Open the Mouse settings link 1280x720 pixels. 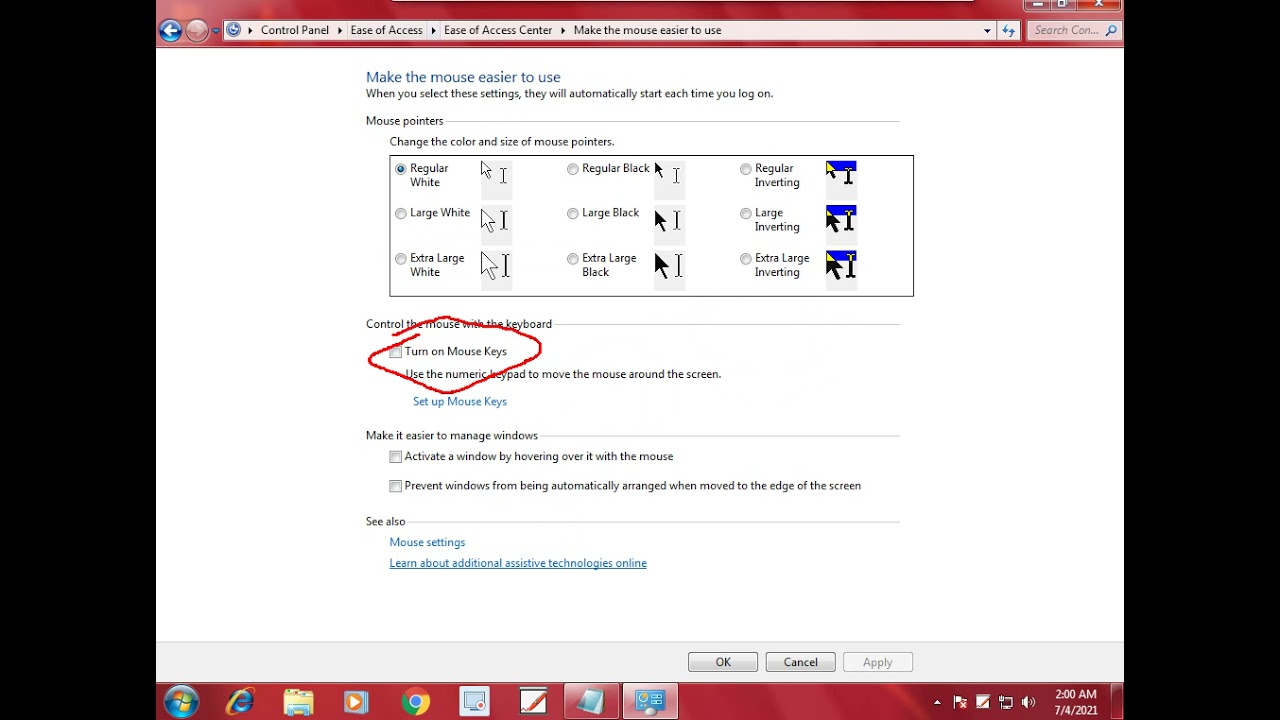coord(427,543)
